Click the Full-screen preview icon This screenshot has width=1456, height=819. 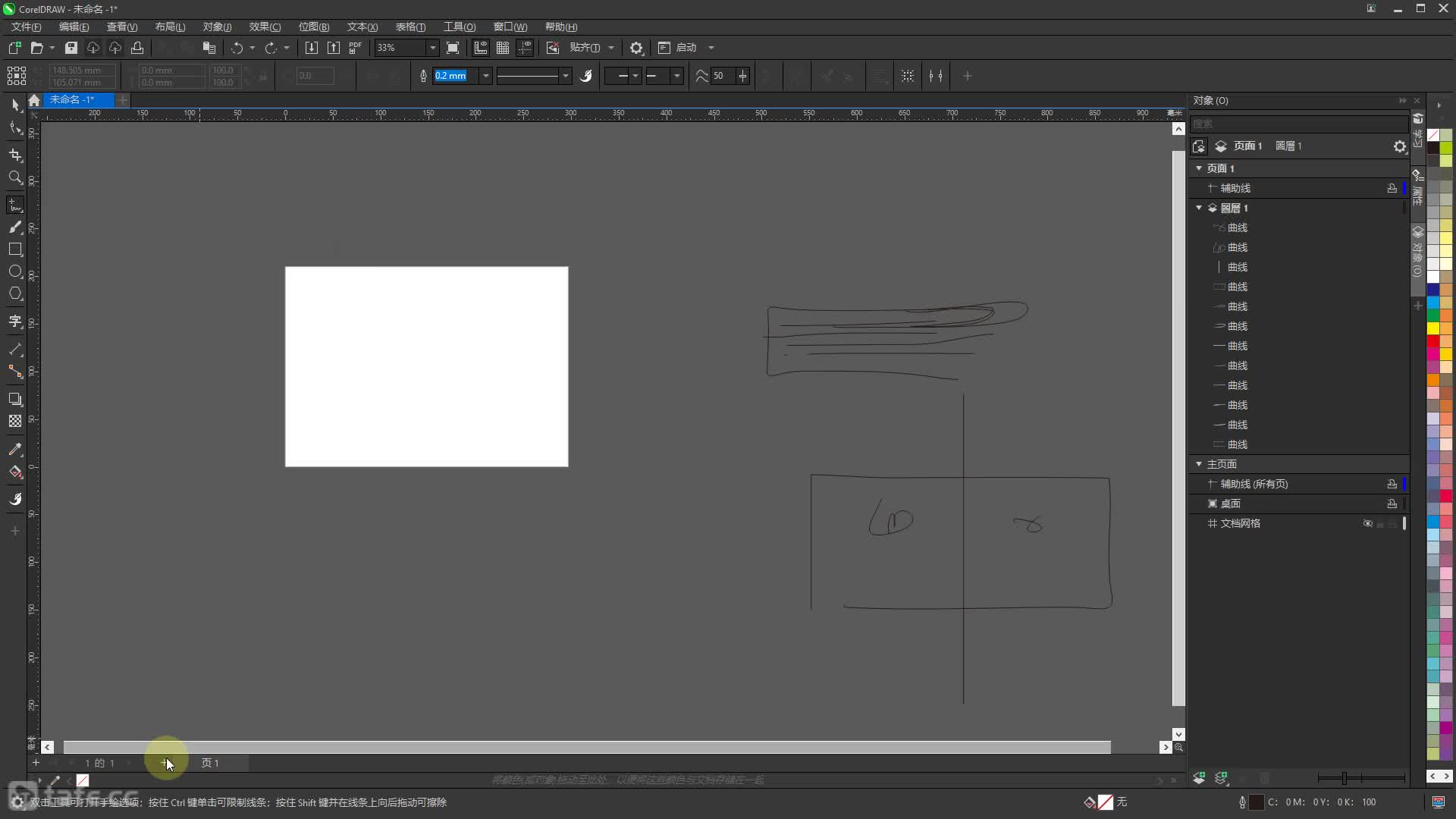coord(453,48)
